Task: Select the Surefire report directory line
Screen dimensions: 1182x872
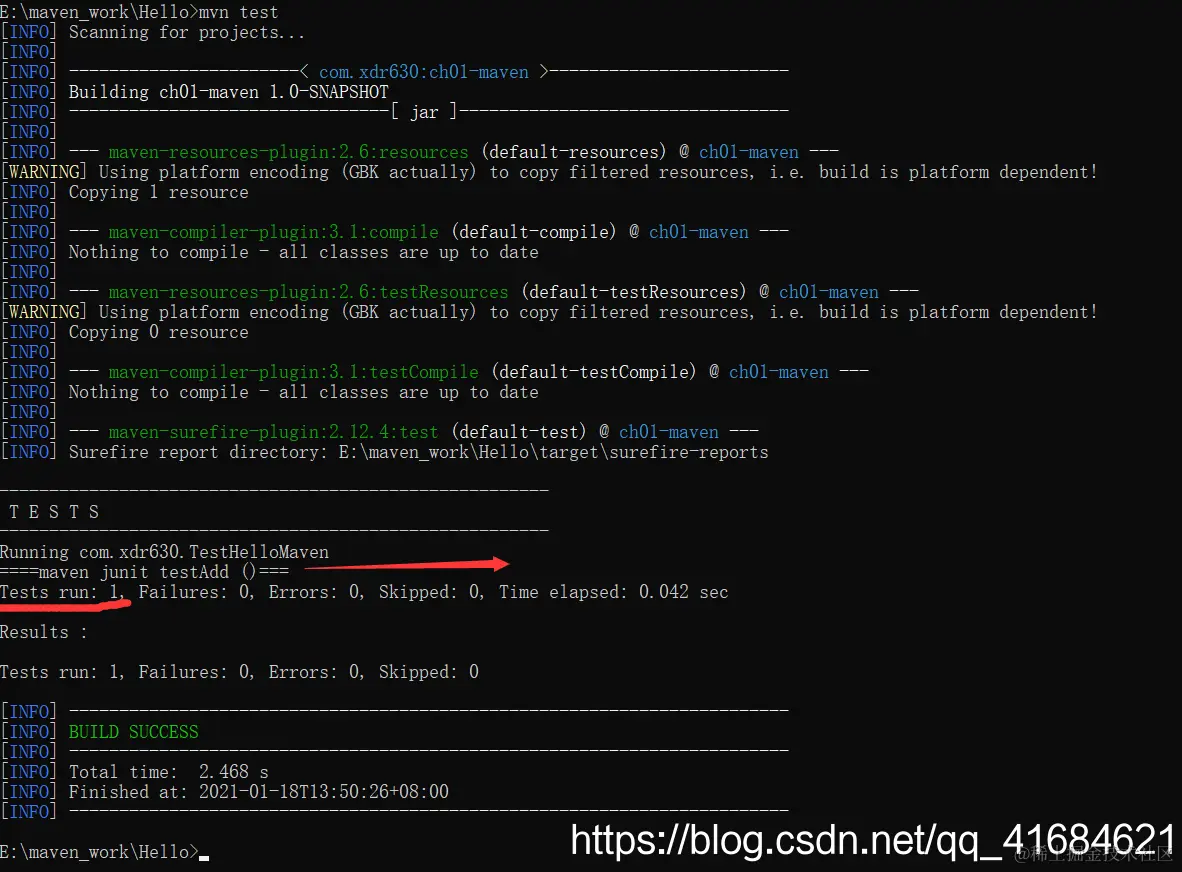Action: (418, 452)
